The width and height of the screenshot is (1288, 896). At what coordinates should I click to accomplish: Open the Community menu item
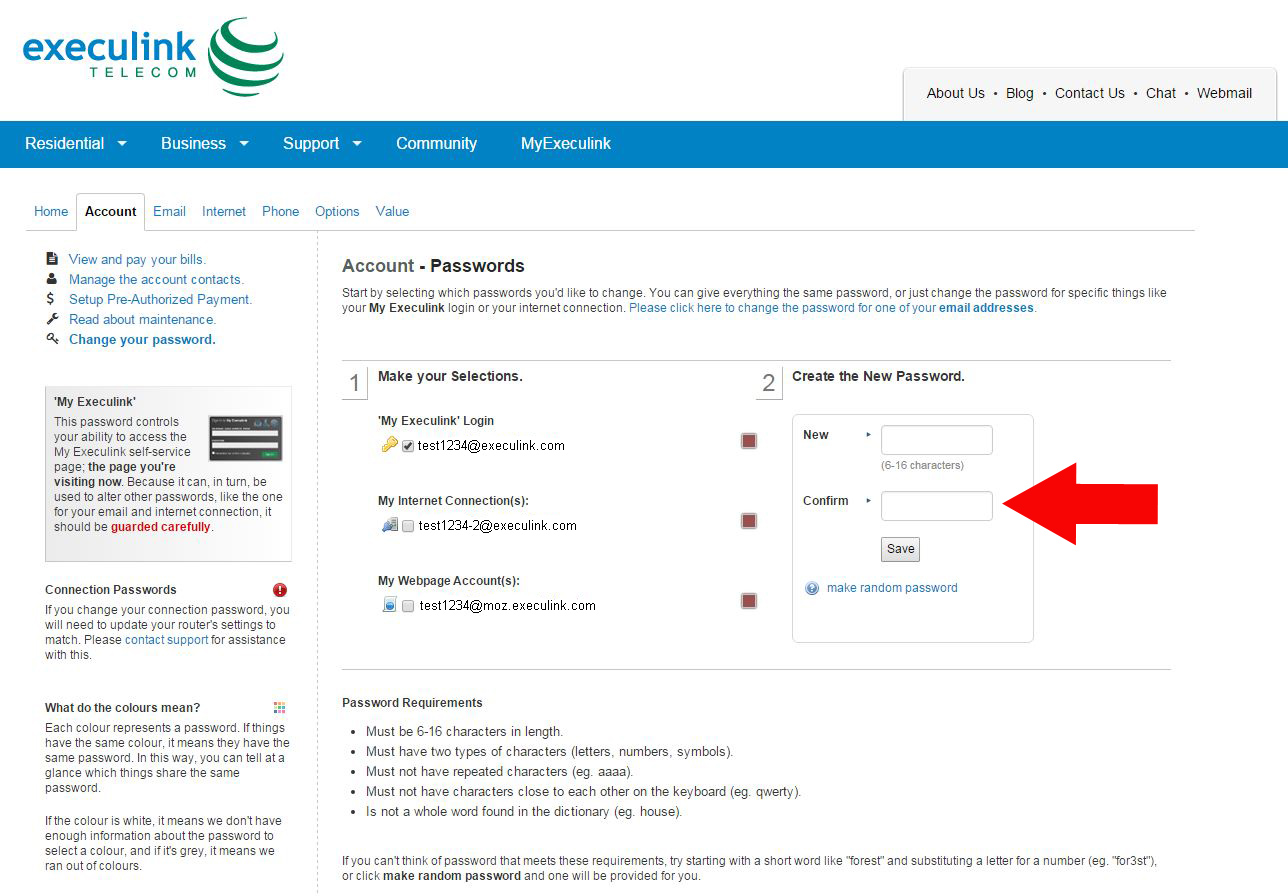(x=436, y=144)
